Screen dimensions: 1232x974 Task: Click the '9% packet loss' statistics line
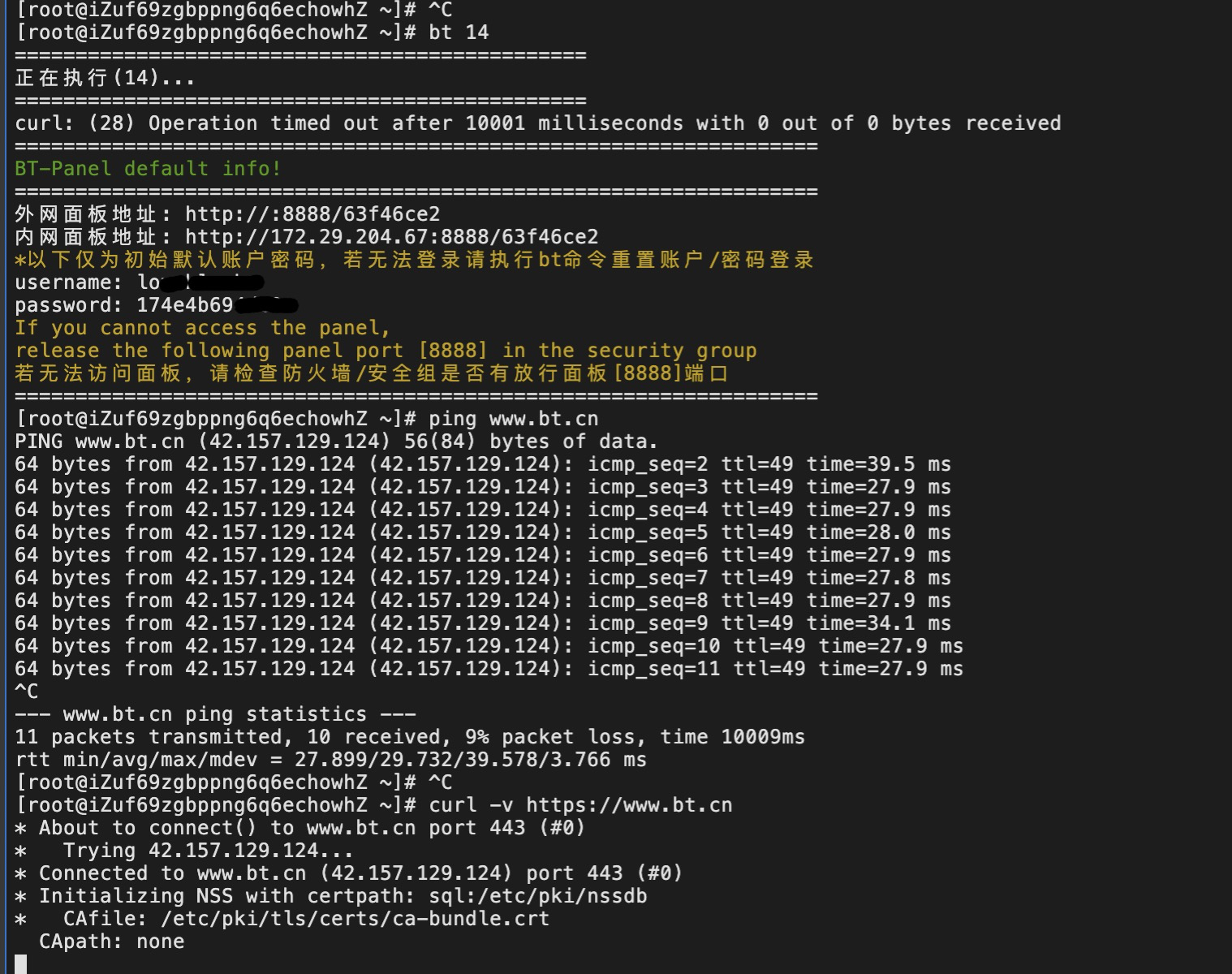410,737
